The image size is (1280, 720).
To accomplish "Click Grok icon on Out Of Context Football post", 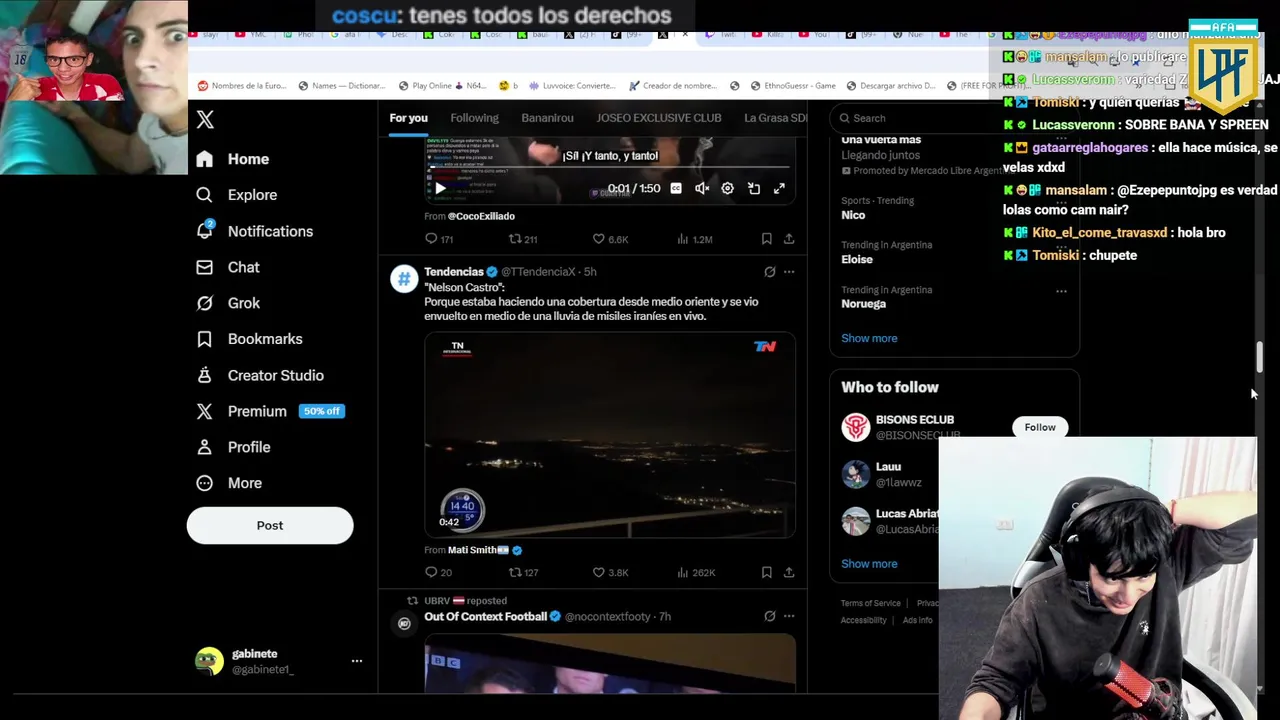I will pyautogui.click(x=769, y=617).
